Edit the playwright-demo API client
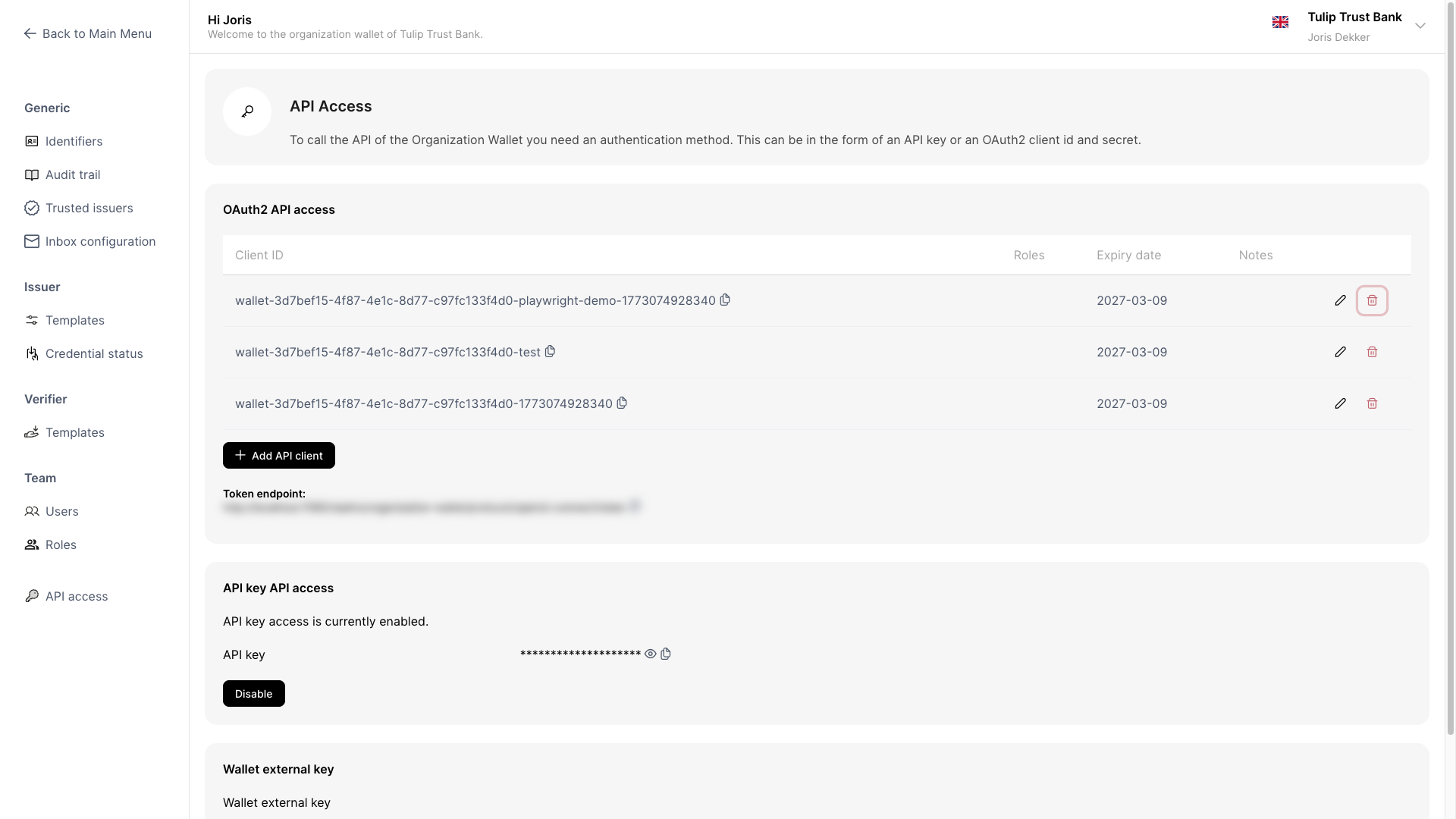 1340,300
